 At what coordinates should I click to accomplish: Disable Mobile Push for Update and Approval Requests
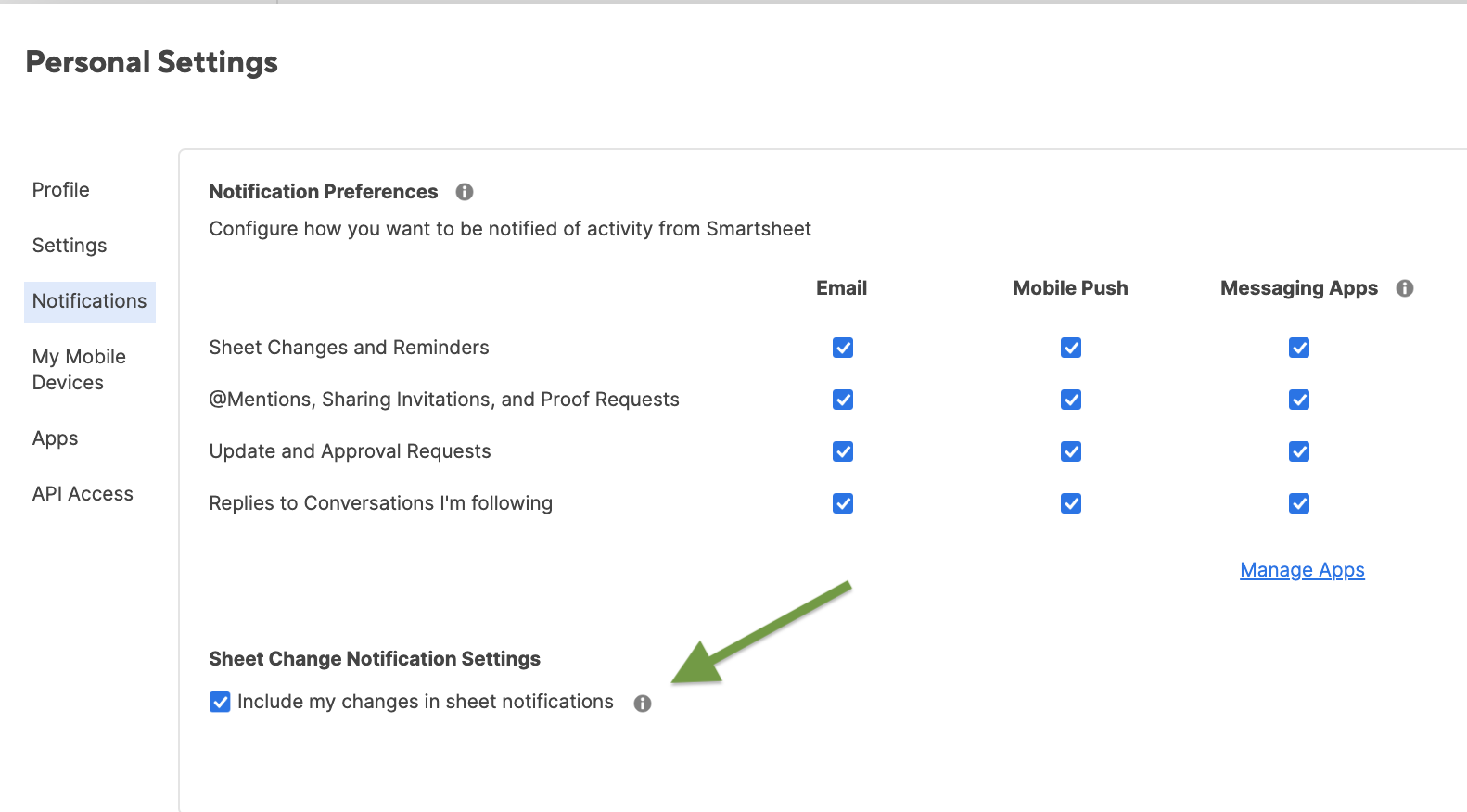[x=1071, y=451]
